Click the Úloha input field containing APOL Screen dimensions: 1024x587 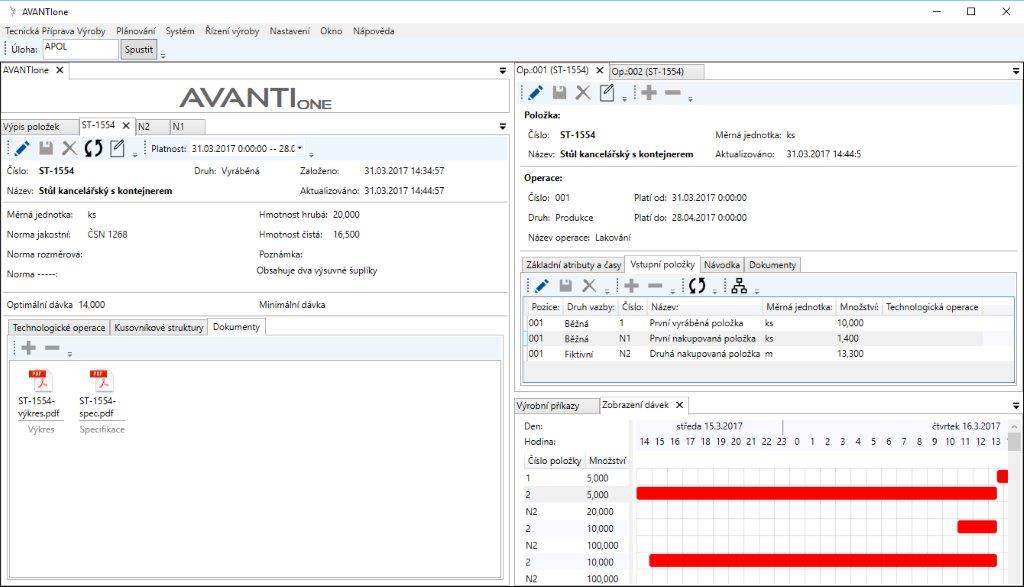click(x=80, y=49)
